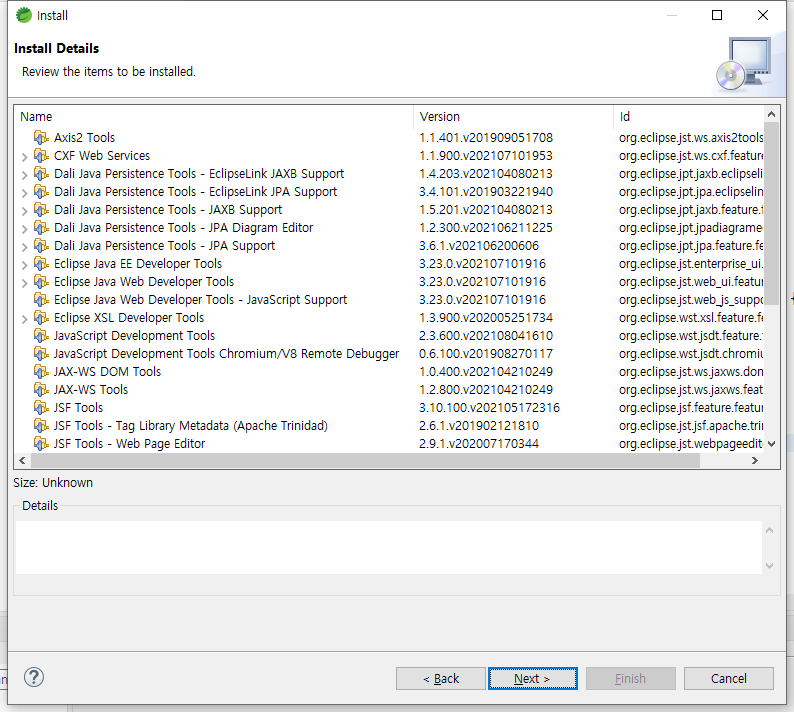Click left arrow of horizontal scrollbar
Viewport: 794px width, 712px height.
(22, 460)
